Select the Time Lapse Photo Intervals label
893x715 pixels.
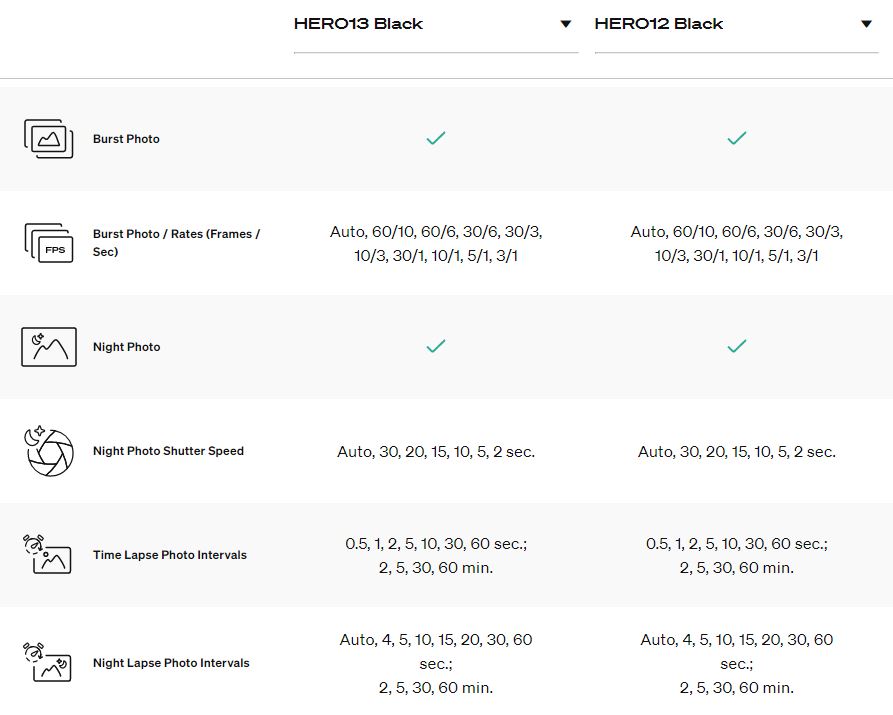[x=170, y=555]
